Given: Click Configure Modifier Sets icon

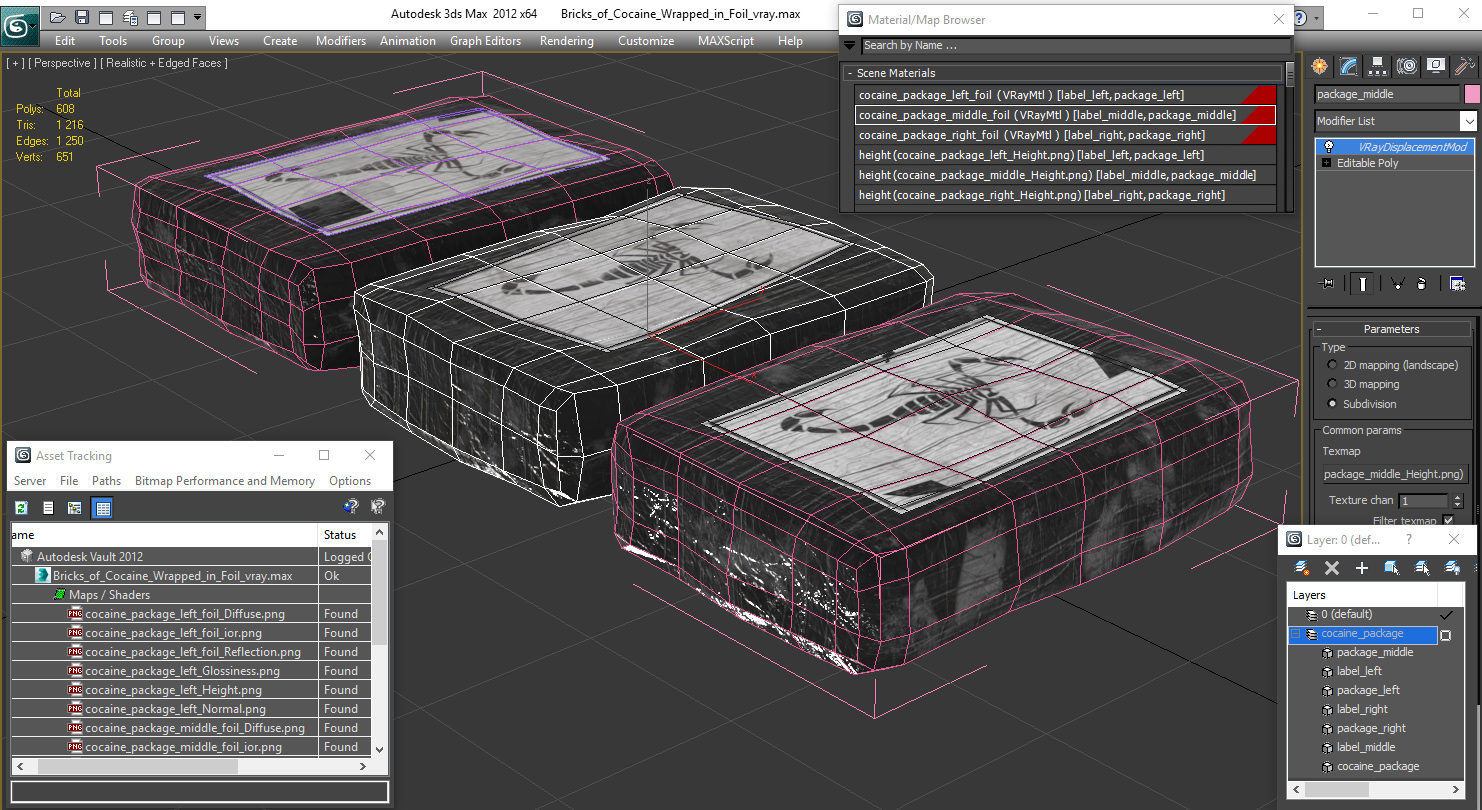Looking at the screenshot, I should (x=1456, y=283).
